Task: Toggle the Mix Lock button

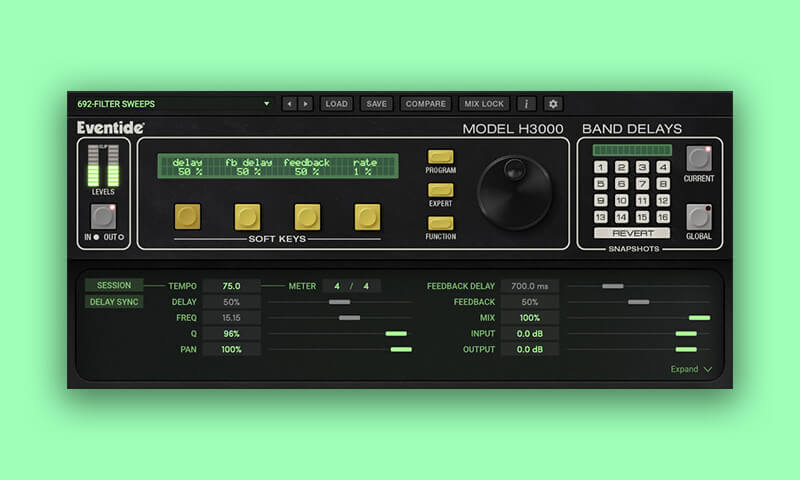Action: click(x=484, y=104)
